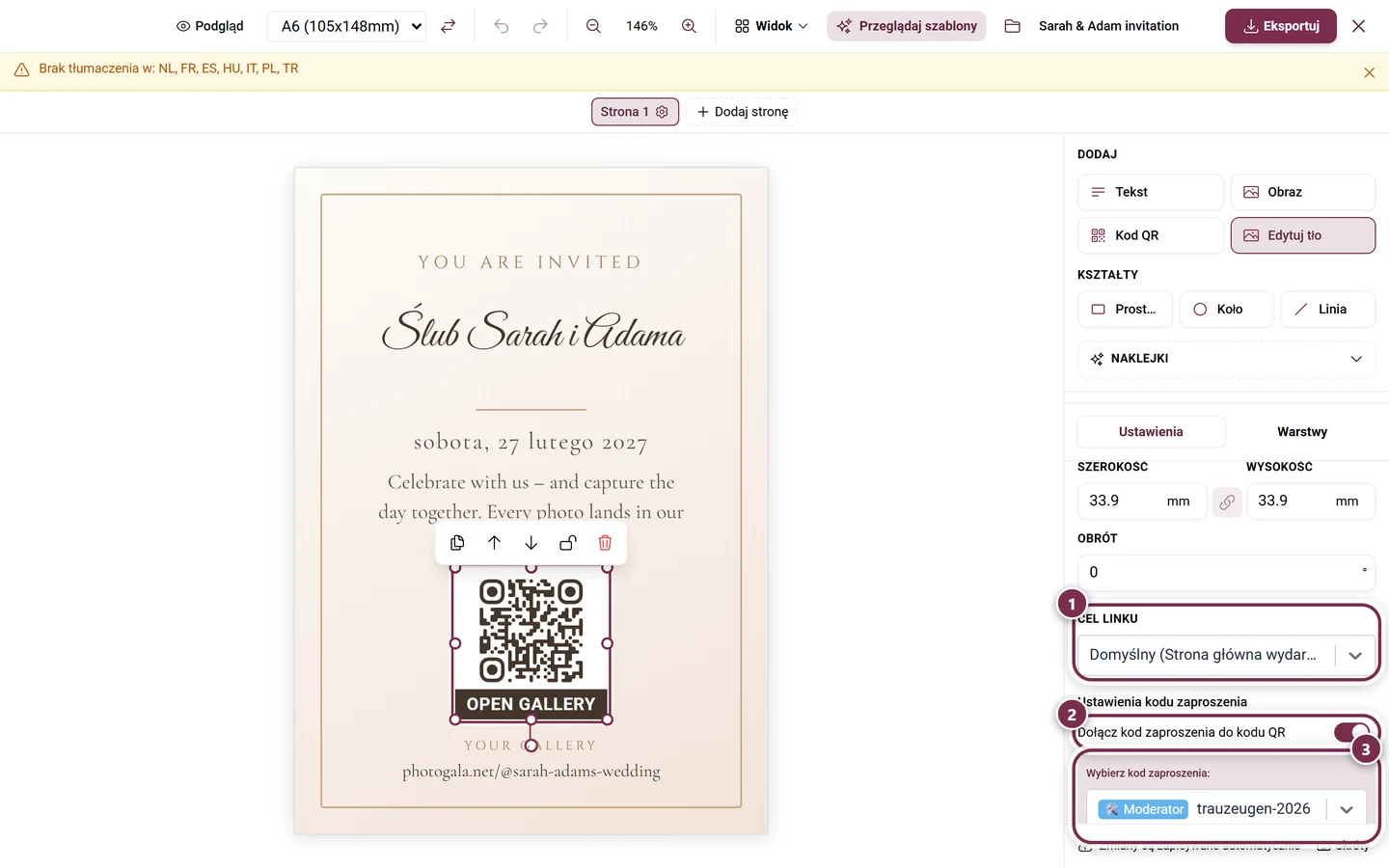Add a Linia line shape
This screenshot has height=868, width=1389.
(x=1327, y=310)
